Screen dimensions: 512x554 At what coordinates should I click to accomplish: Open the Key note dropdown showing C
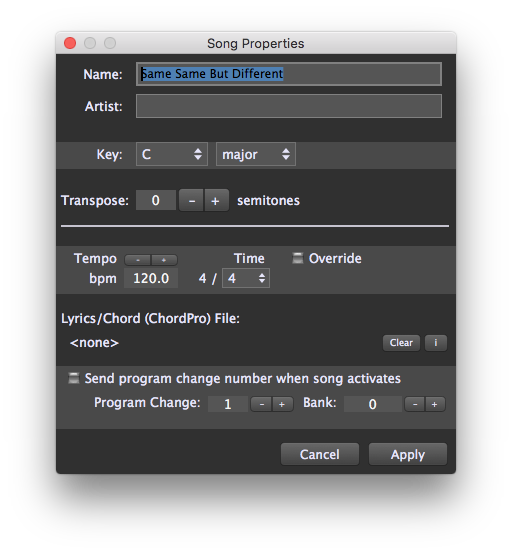(x=172, y=154)
